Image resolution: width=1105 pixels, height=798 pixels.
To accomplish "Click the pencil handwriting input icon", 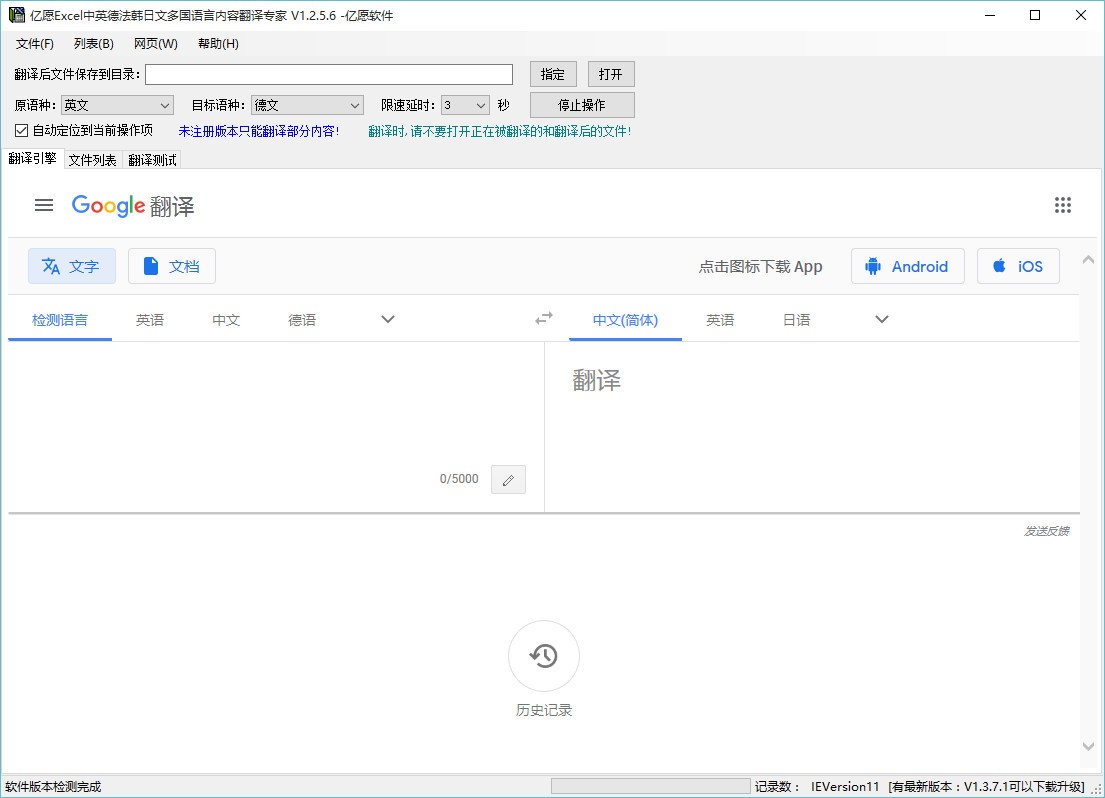I will pyautogui.click(x=508, y=479).
